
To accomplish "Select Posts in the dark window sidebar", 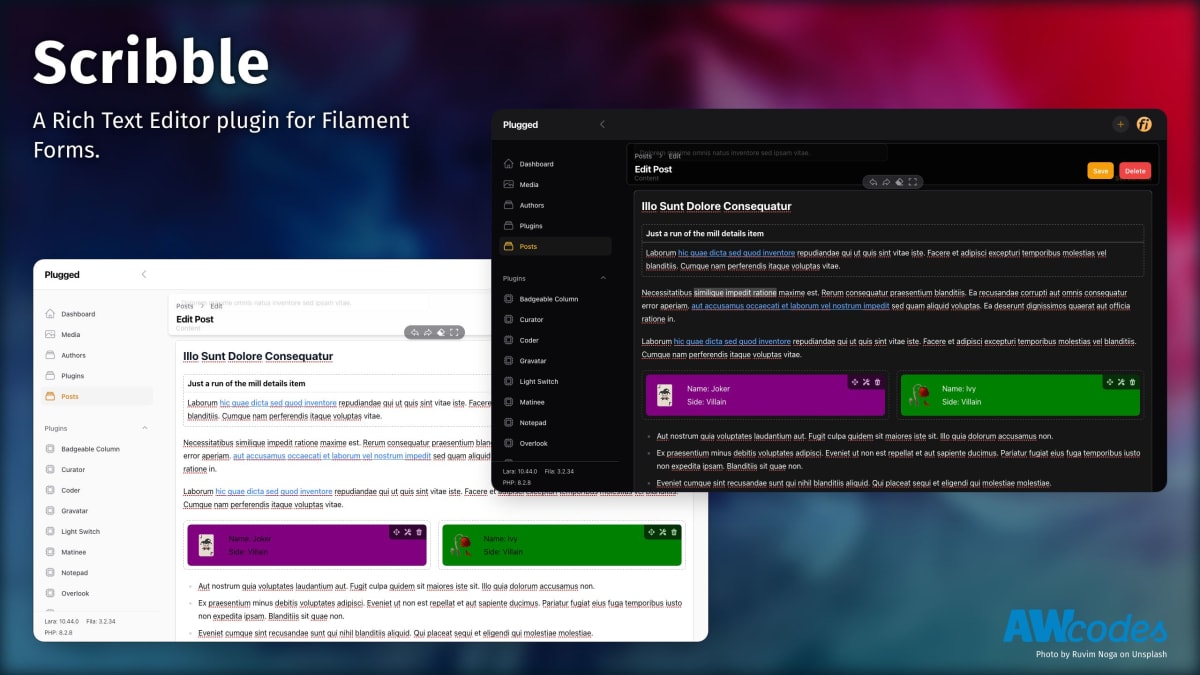I will pos(555,246).
